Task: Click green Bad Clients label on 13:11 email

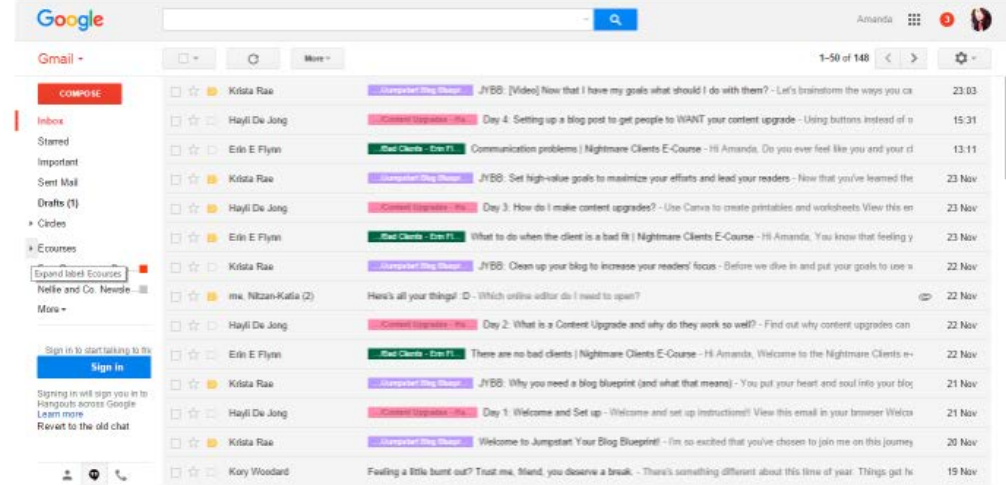Action: point(416,149)
